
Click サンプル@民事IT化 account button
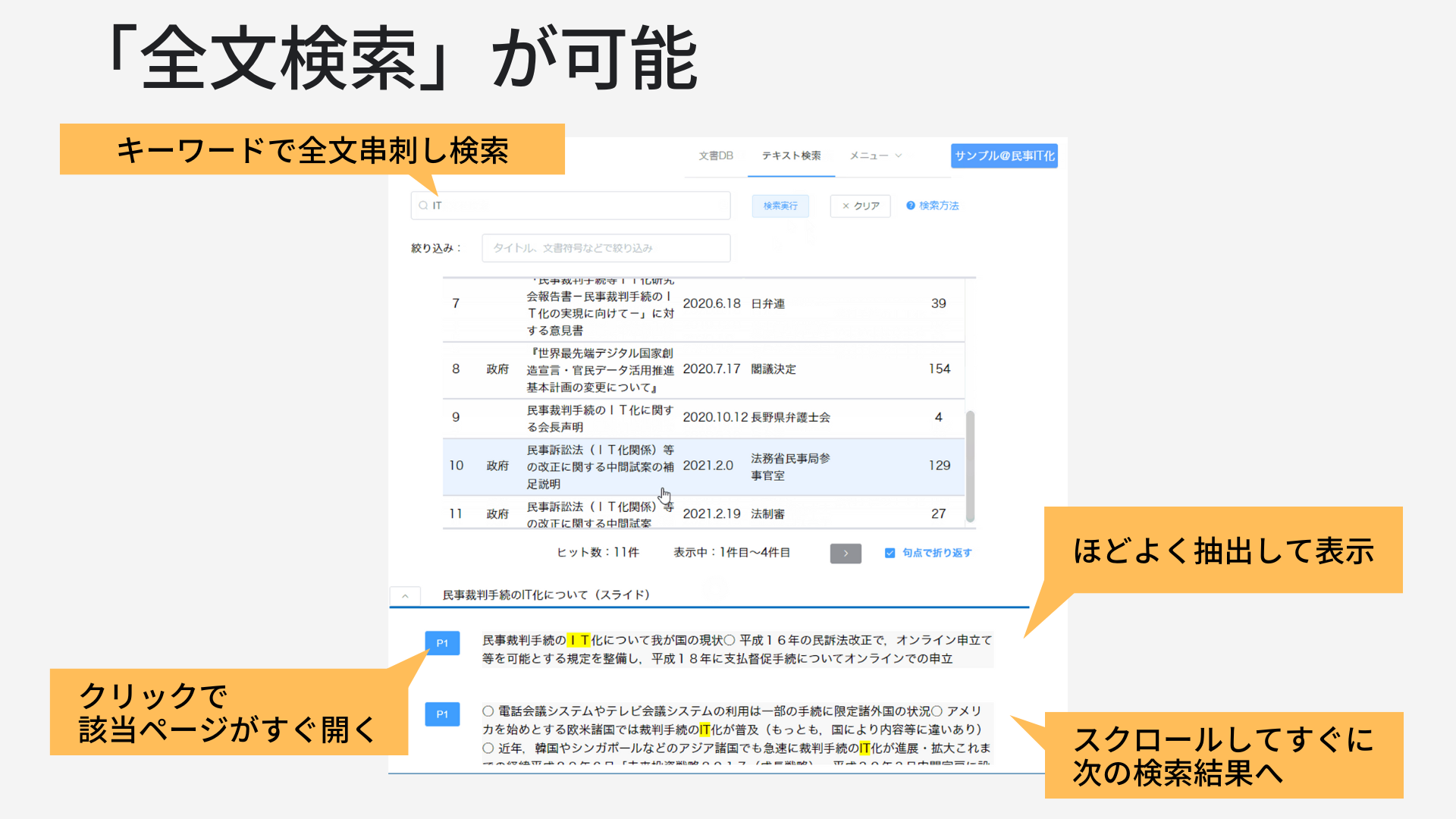pos(1004,155)
